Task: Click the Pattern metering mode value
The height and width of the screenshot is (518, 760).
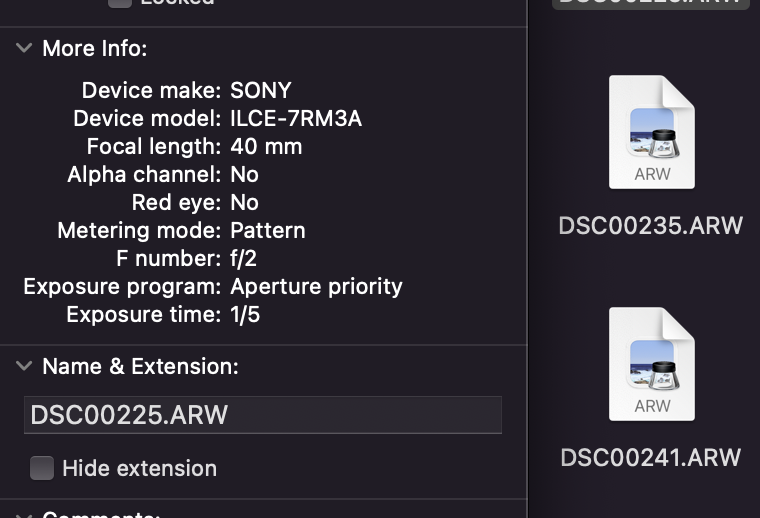Action: [x=268, y=230]
